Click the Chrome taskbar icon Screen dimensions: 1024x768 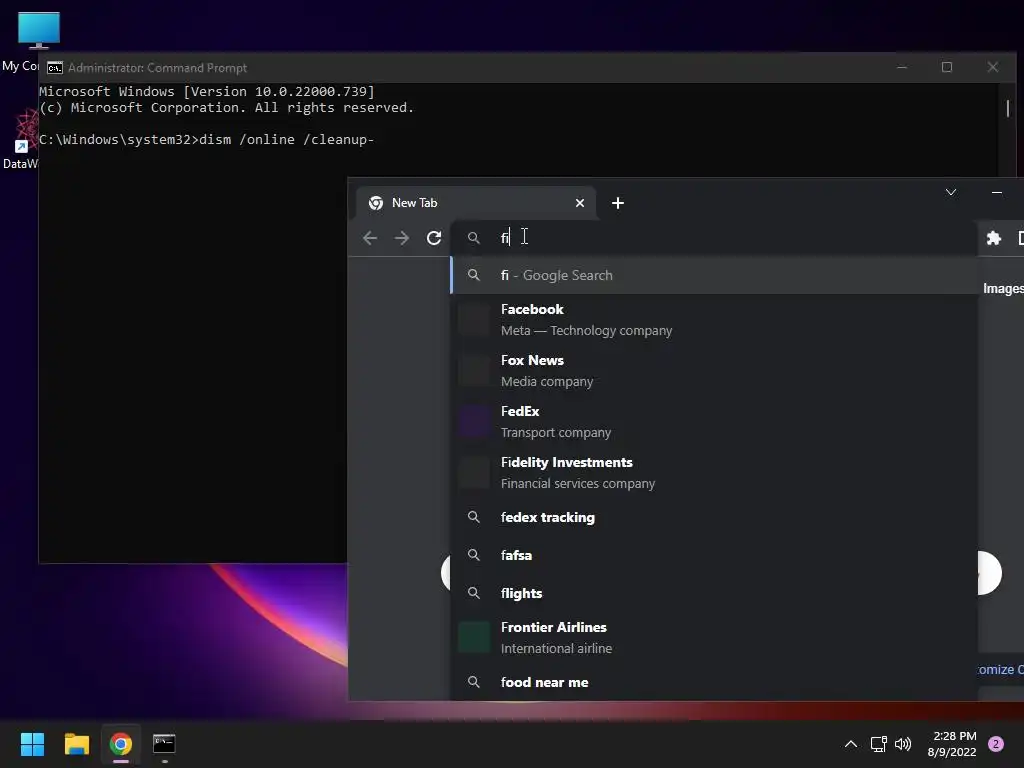click(x=121, y=744)
